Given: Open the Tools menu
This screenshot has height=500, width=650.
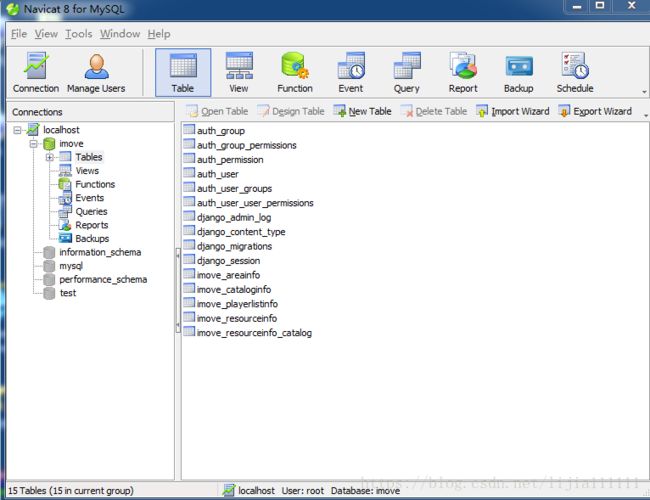Looking at the screenshot, I should [x=78, y=34].
